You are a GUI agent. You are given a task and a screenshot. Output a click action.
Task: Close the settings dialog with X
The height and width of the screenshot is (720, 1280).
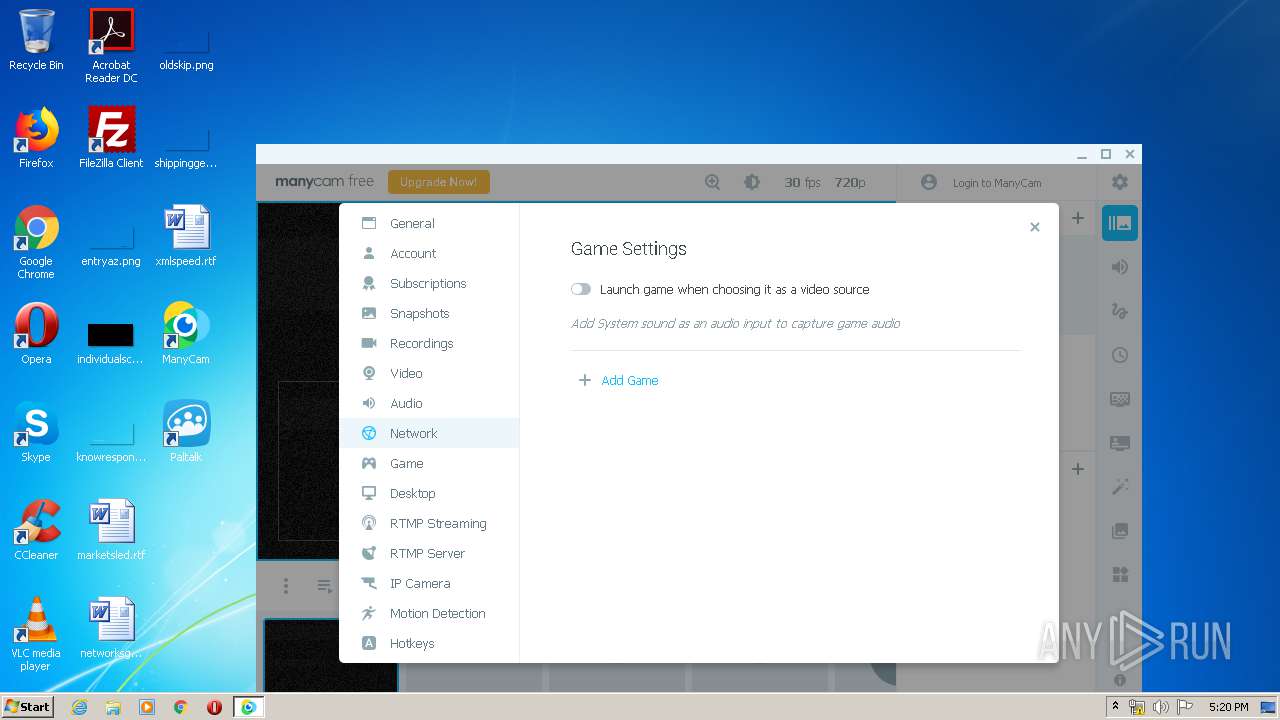(x=1035, y=227)
